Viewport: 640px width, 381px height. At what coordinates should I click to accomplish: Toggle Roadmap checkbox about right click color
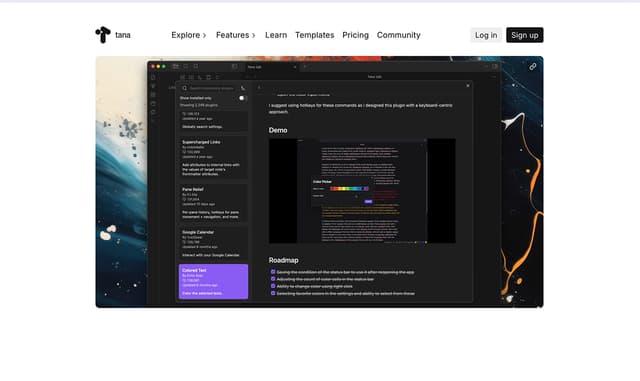click(273, 286)
